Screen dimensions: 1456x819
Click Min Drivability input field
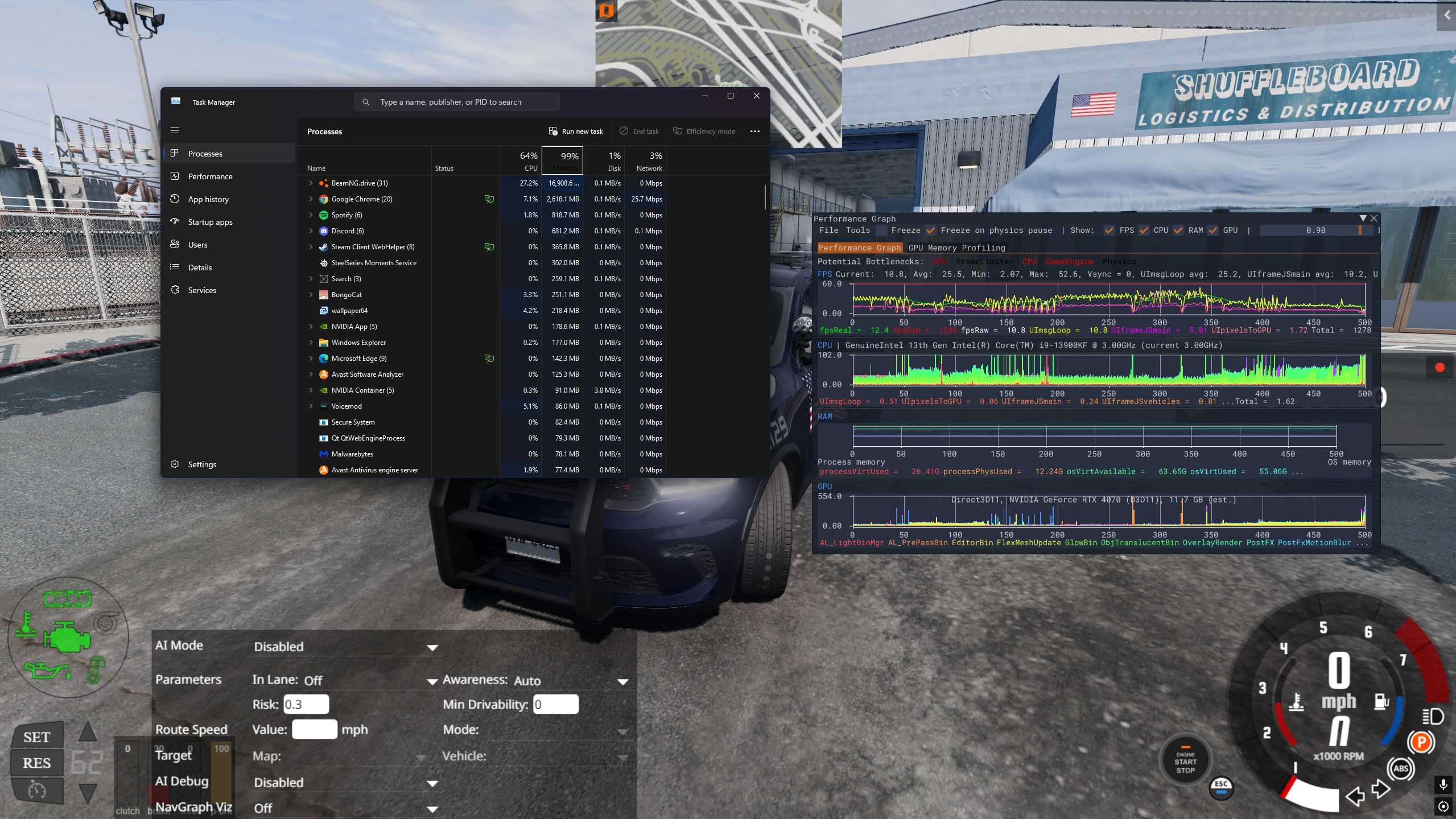pyautogui.click(x=556, y=705)
